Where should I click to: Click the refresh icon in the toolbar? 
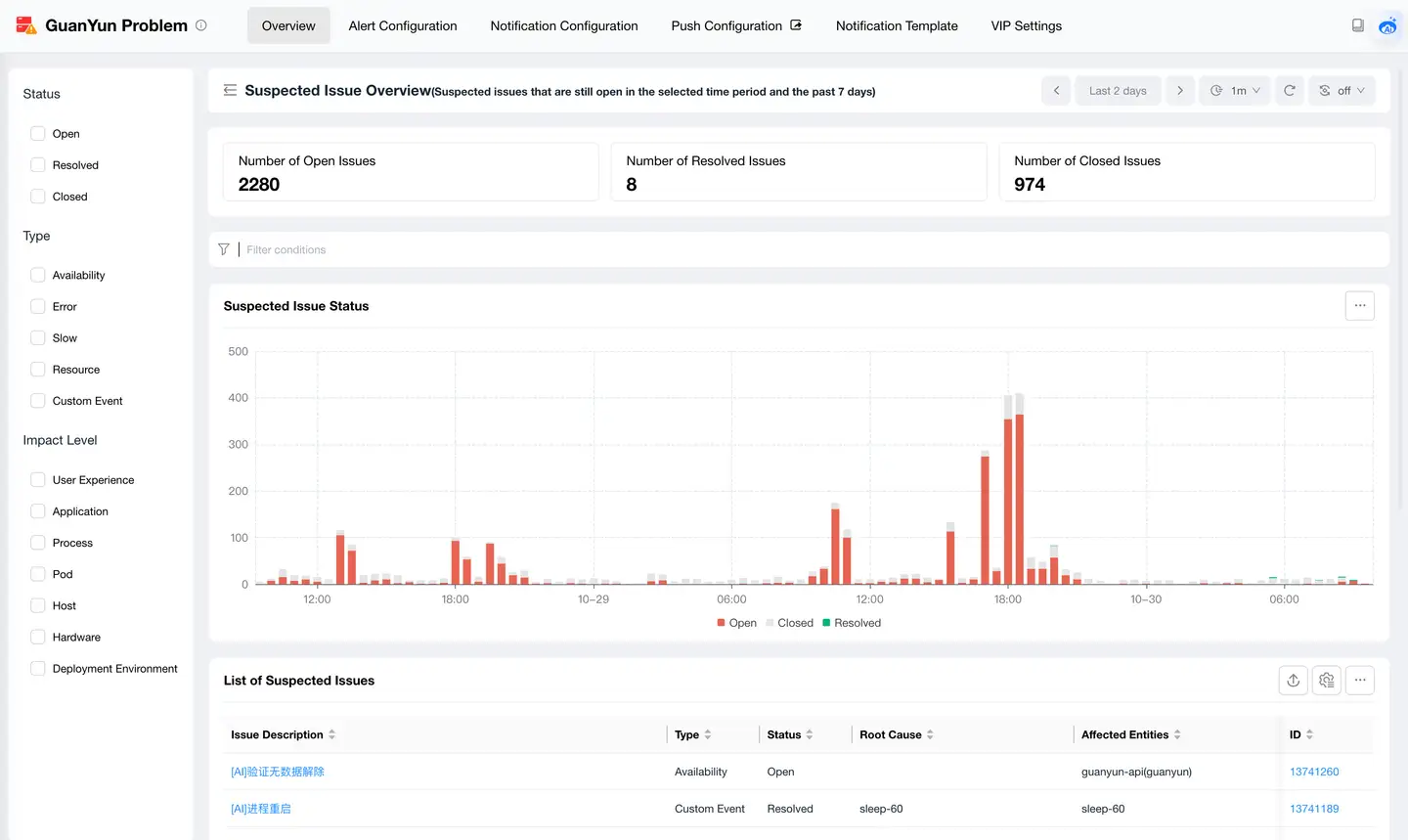[1290, 91]
